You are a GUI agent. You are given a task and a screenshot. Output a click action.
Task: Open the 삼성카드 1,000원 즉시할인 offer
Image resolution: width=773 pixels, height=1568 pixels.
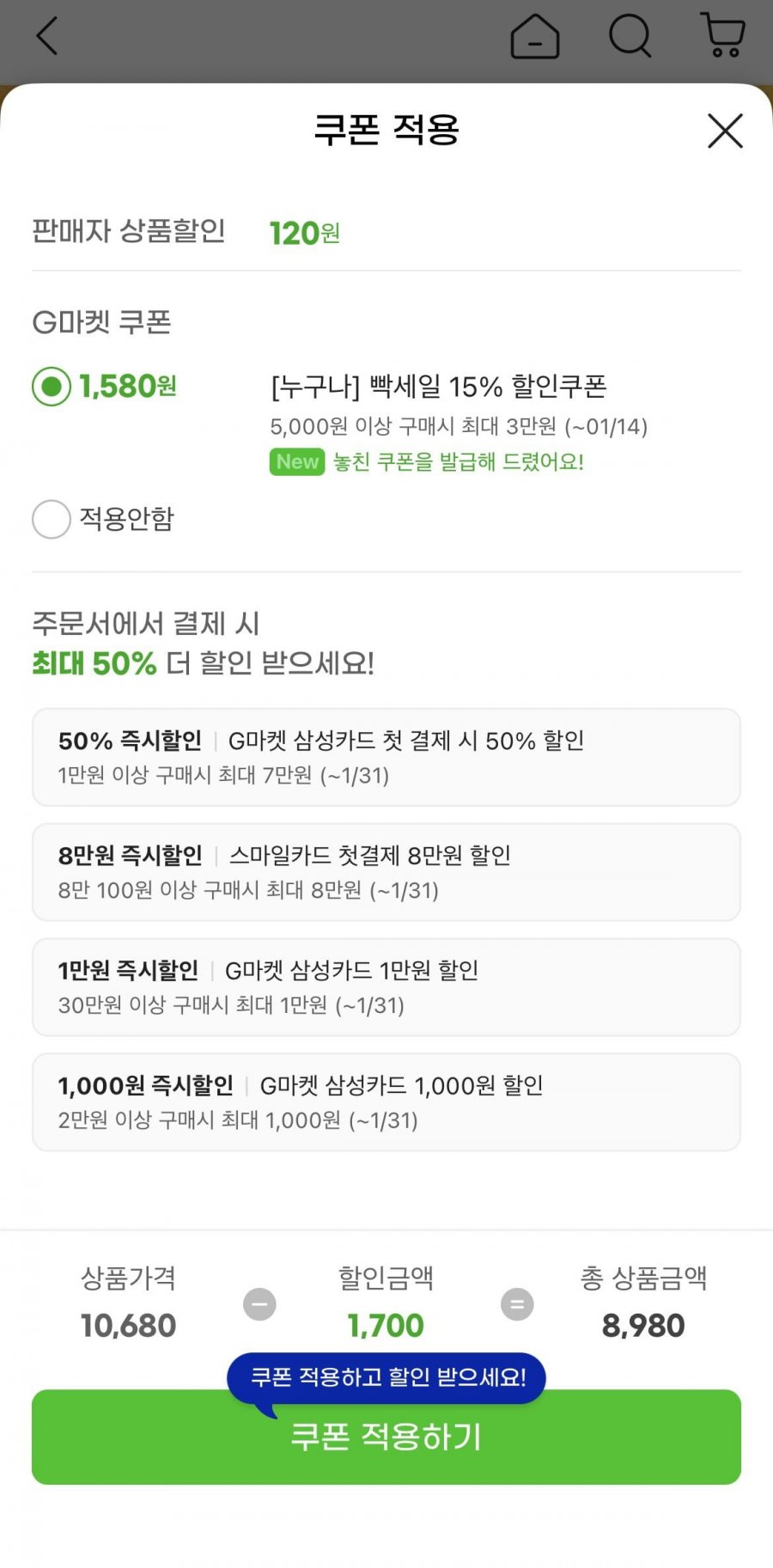click(386, 1102)
